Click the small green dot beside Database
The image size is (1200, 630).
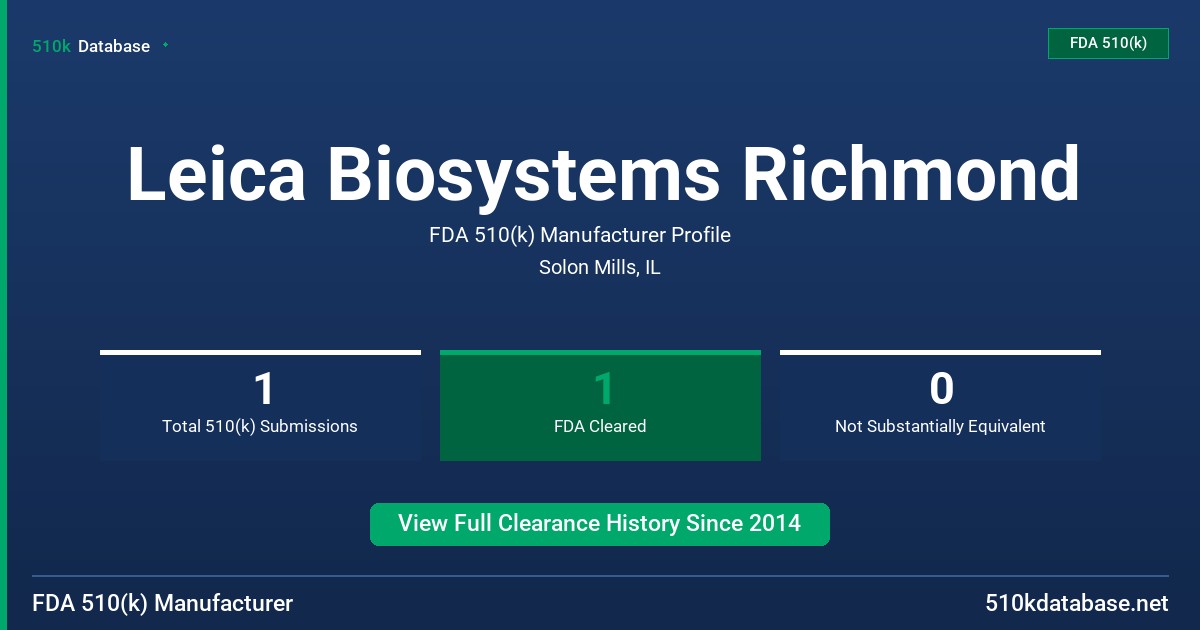coord(165,45)
